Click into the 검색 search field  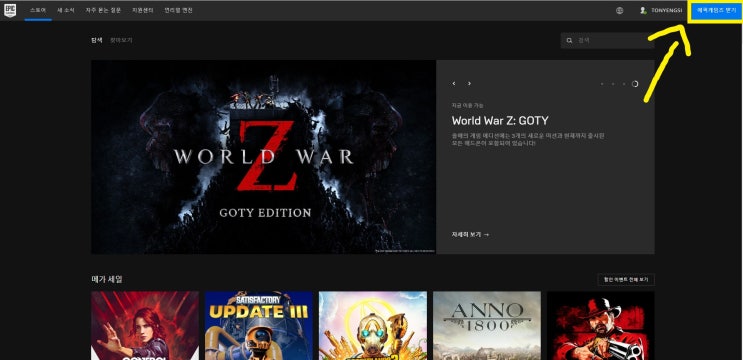click(608, 40)
